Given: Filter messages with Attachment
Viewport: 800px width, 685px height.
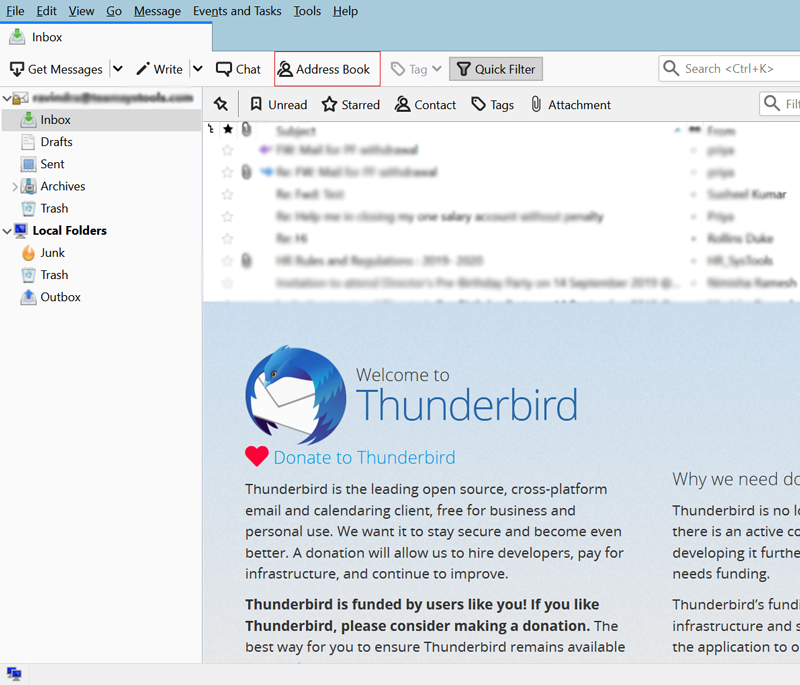Looking at the screenshot, I should 570,105.
